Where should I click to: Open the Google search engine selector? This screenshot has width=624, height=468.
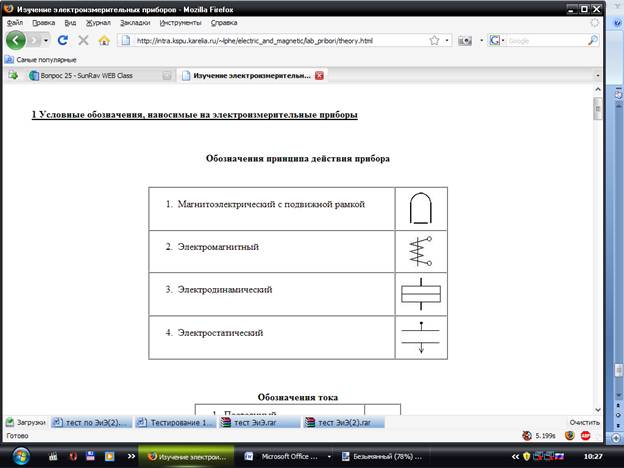[x=496, y=40]
